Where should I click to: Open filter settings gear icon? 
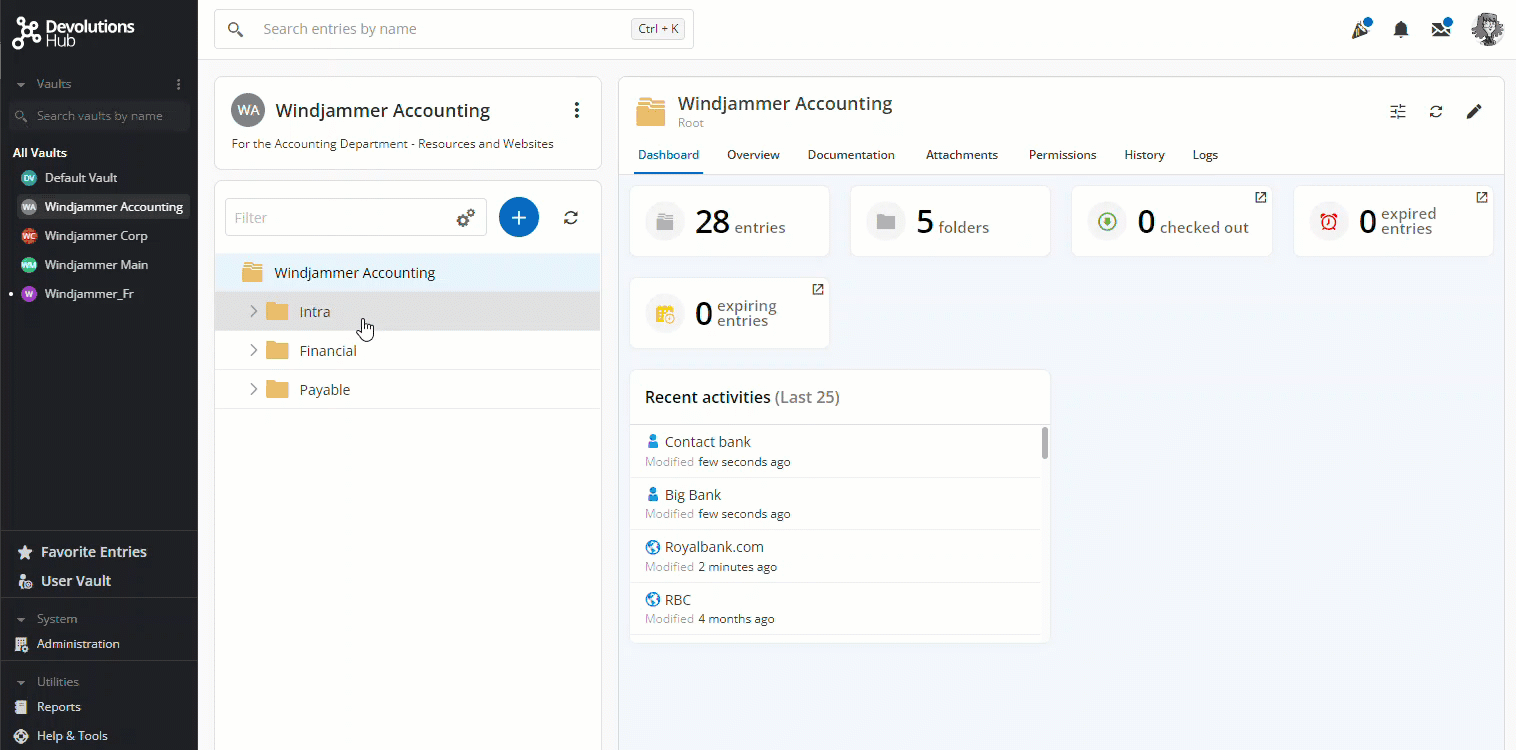(x=466, y=218)
